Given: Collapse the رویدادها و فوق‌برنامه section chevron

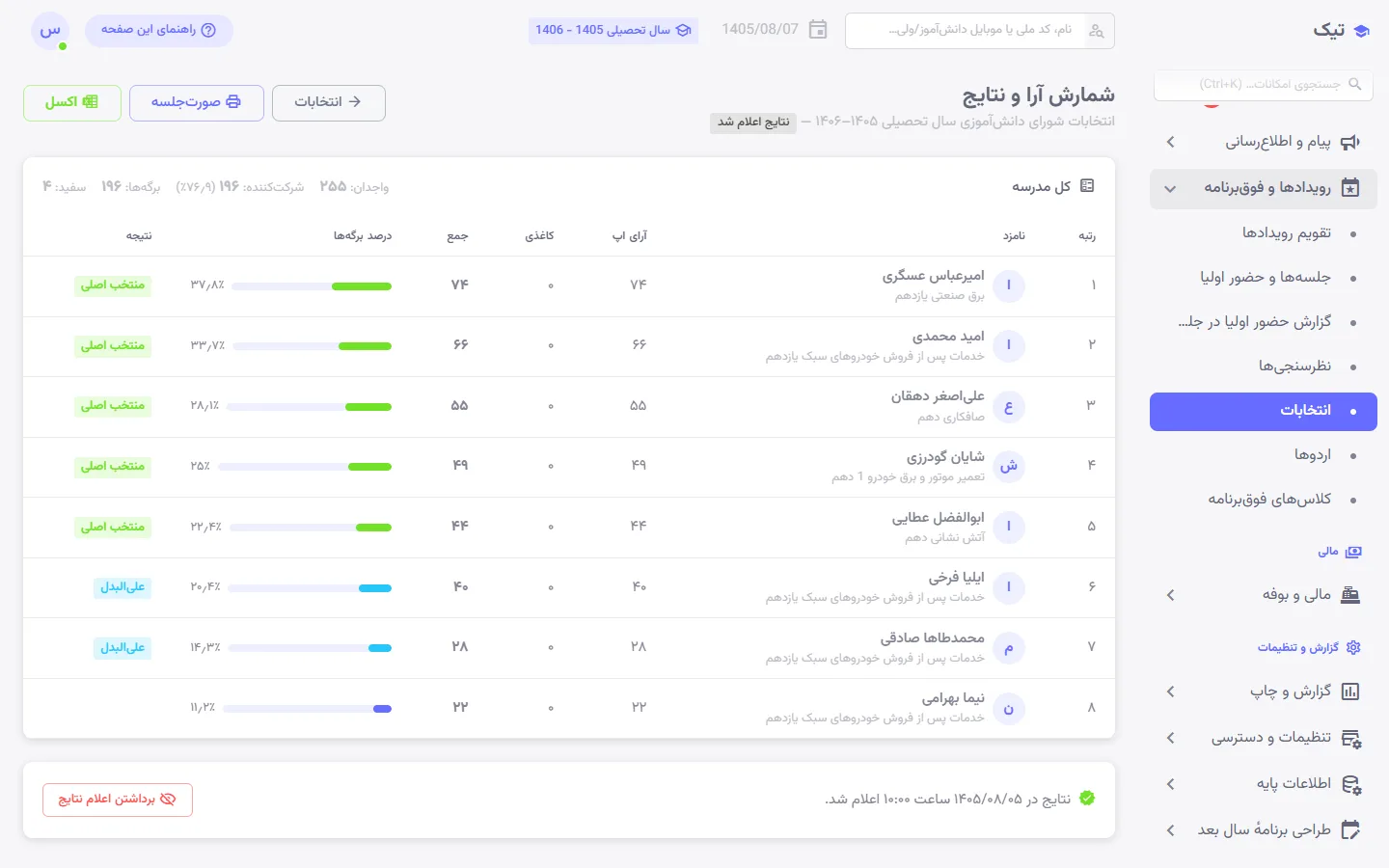Looking at the screenshot, I should point(1171,189).
